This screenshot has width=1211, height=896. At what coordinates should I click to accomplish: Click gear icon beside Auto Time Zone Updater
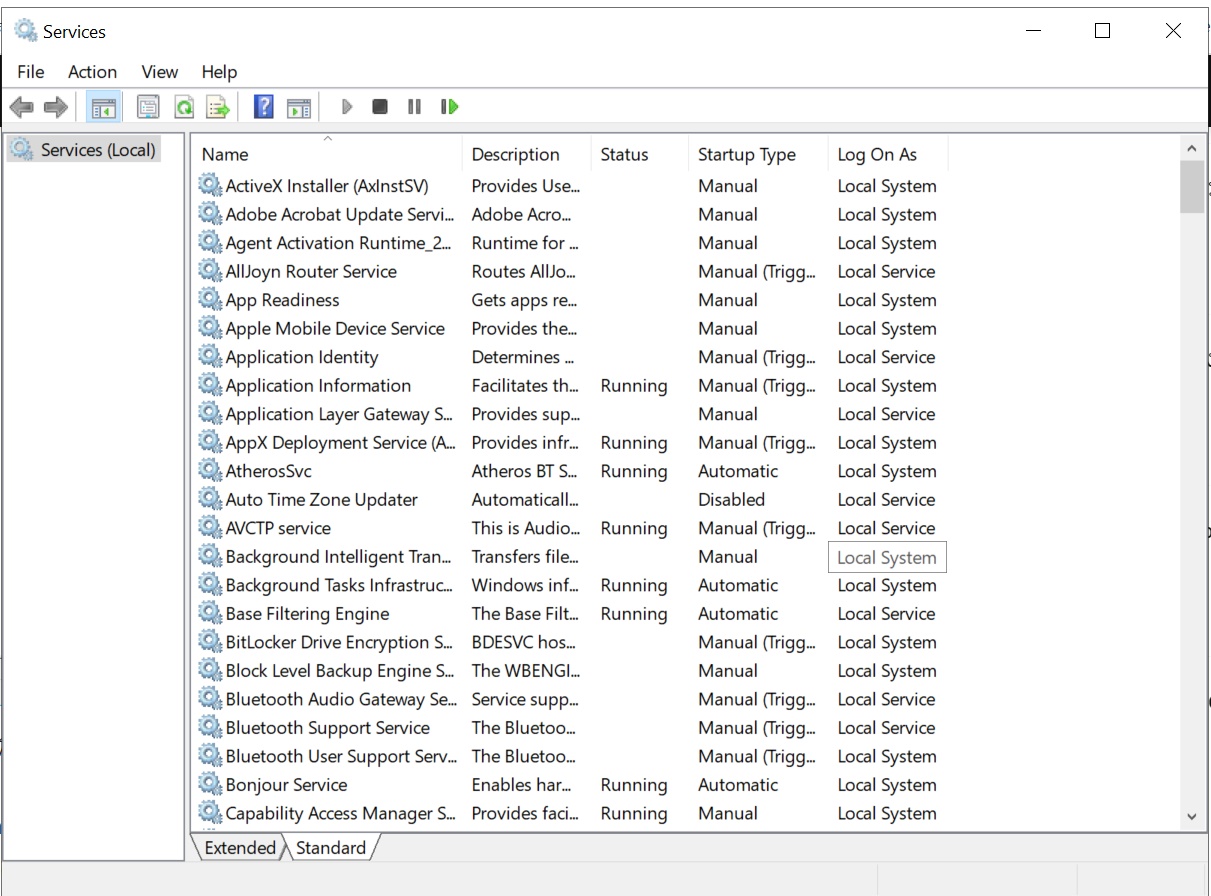(210, 499)
